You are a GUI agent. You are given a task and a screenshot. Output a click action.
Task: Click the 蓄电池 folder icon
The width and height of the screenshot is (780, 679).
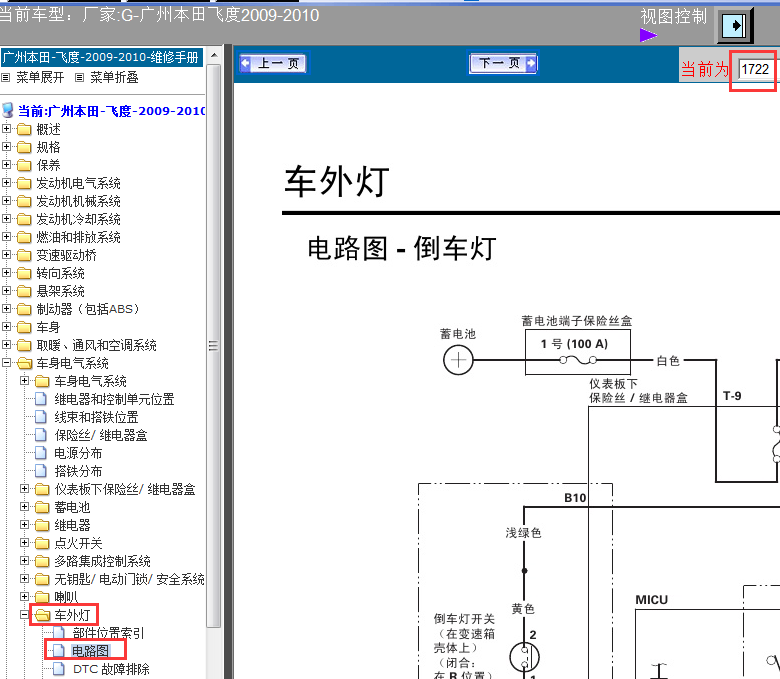(x=42, y=507)
